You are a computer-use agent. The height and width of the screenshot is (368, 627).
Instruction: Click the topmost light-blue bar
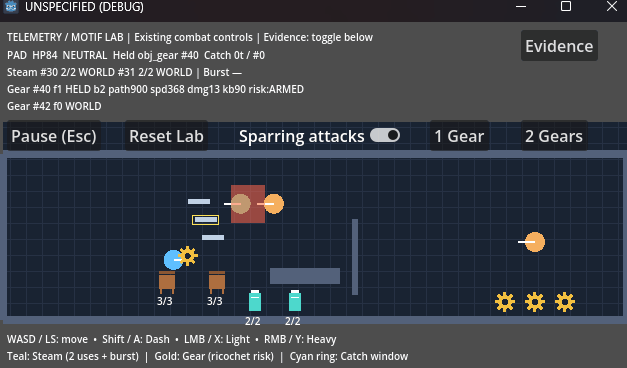[199, 202]
